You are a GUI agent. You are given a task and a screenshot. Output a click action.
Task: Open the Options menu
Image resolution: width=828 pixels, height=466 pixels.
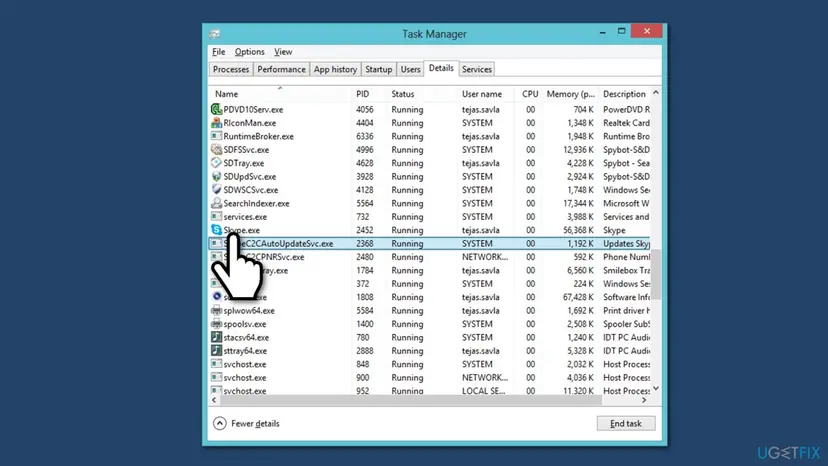pos(250,52)
